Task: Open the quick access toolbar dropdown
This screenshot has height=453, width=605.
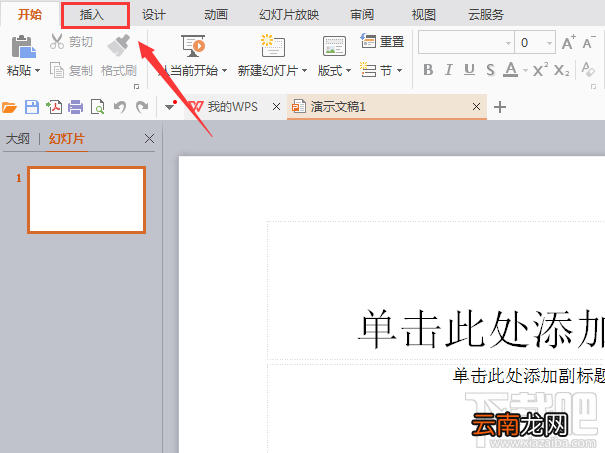Action: 170,106
